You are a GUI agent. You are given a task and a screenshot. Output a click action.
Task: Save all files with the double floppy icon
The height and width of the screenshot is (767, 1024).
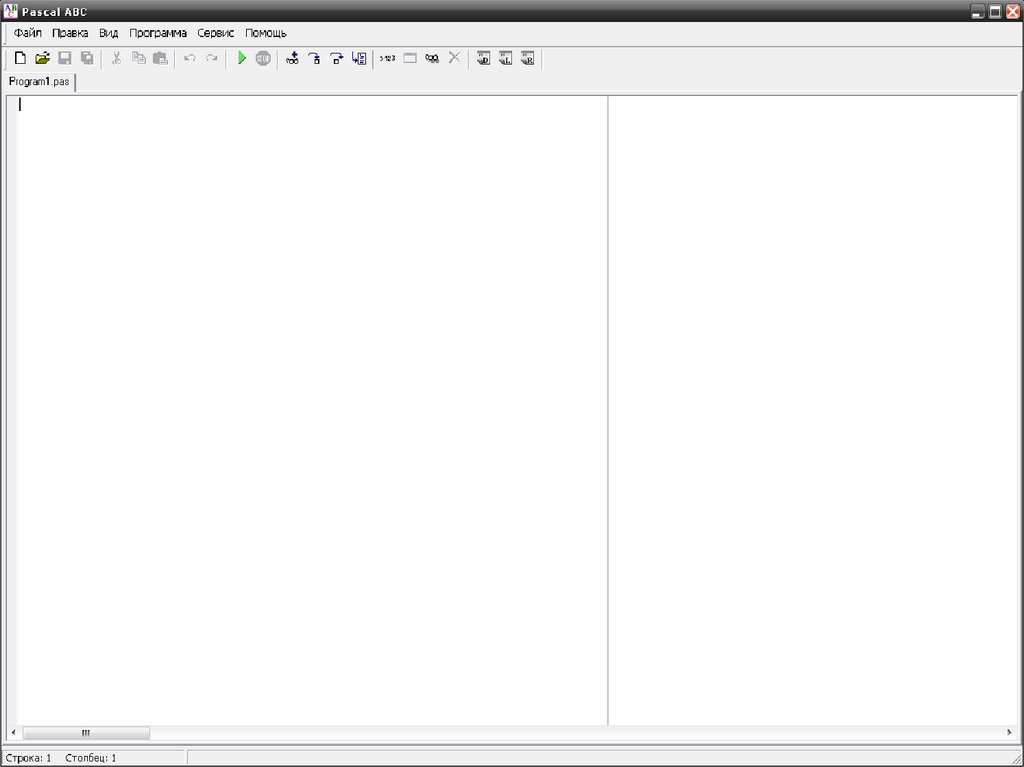(87, 58)
